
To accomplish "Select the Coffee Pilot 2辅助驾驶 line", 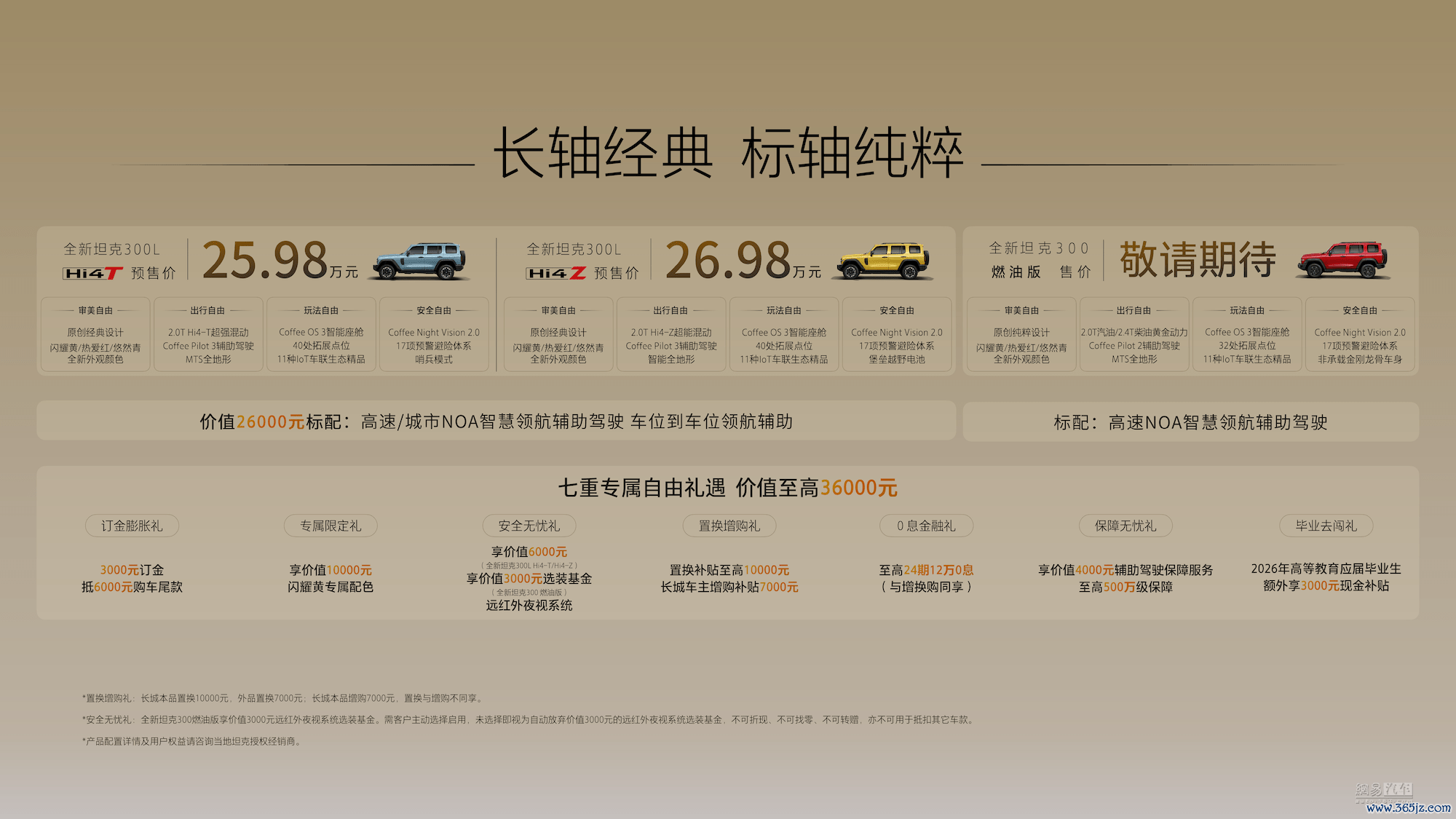I will (1134, 346).
